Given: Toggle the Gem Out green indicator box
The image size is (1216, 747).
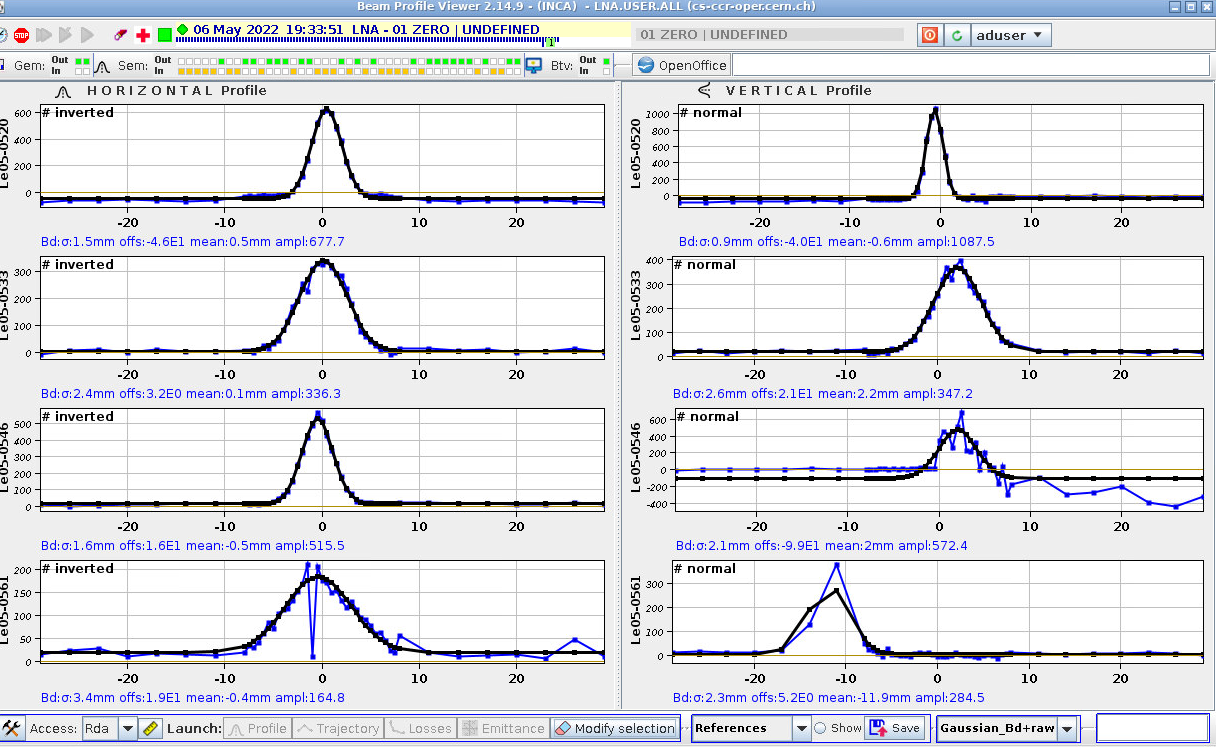Looking at the screenshot, I should [80, 61].
